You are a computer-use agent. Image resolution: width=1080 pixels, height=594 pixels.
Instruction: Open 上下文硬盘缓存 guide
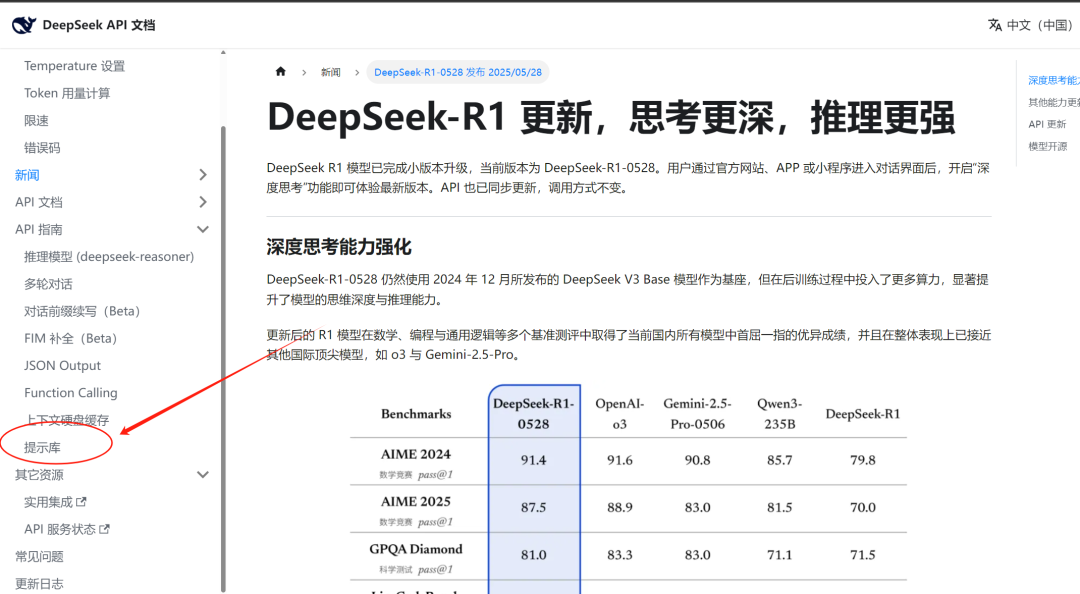67,420
